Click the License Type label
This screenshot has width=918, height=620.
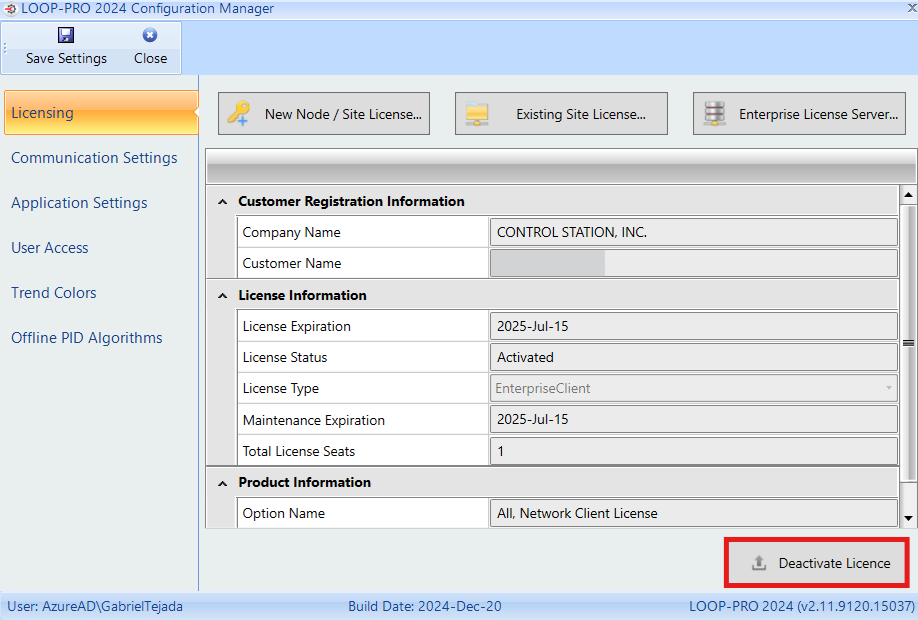pyautogui.click(x=280, y=388)
